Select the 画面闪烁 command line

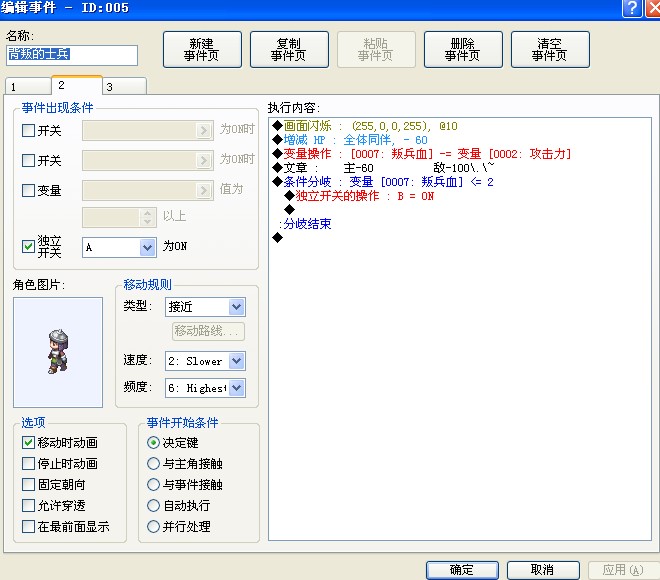[x=365, y=126]
